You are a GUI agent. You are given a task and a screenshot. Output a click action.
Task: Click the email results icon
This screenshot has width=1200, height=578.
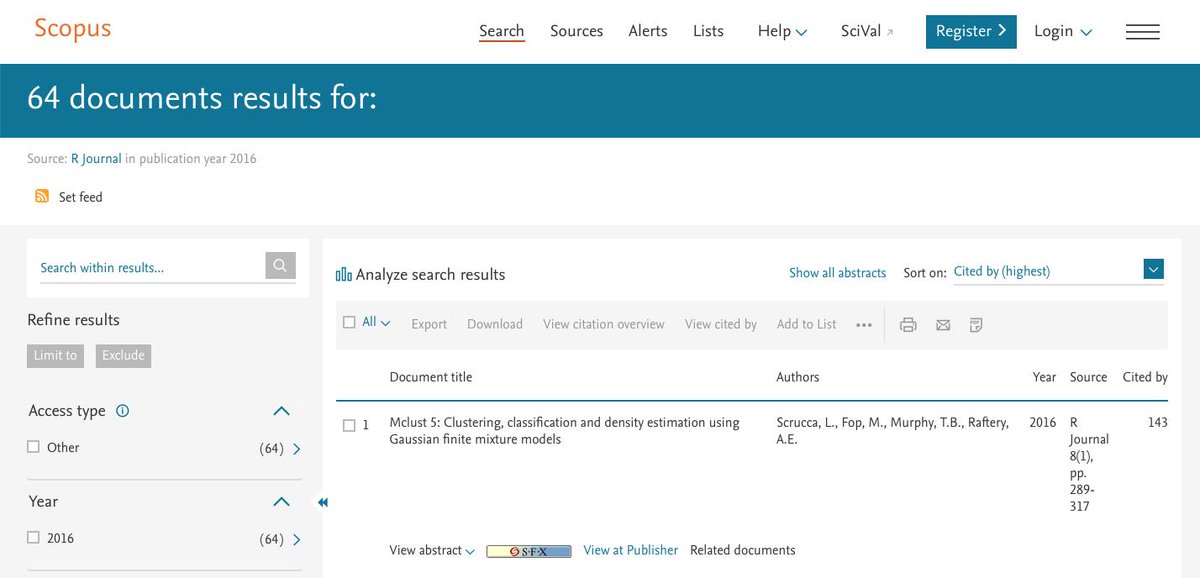942,324
